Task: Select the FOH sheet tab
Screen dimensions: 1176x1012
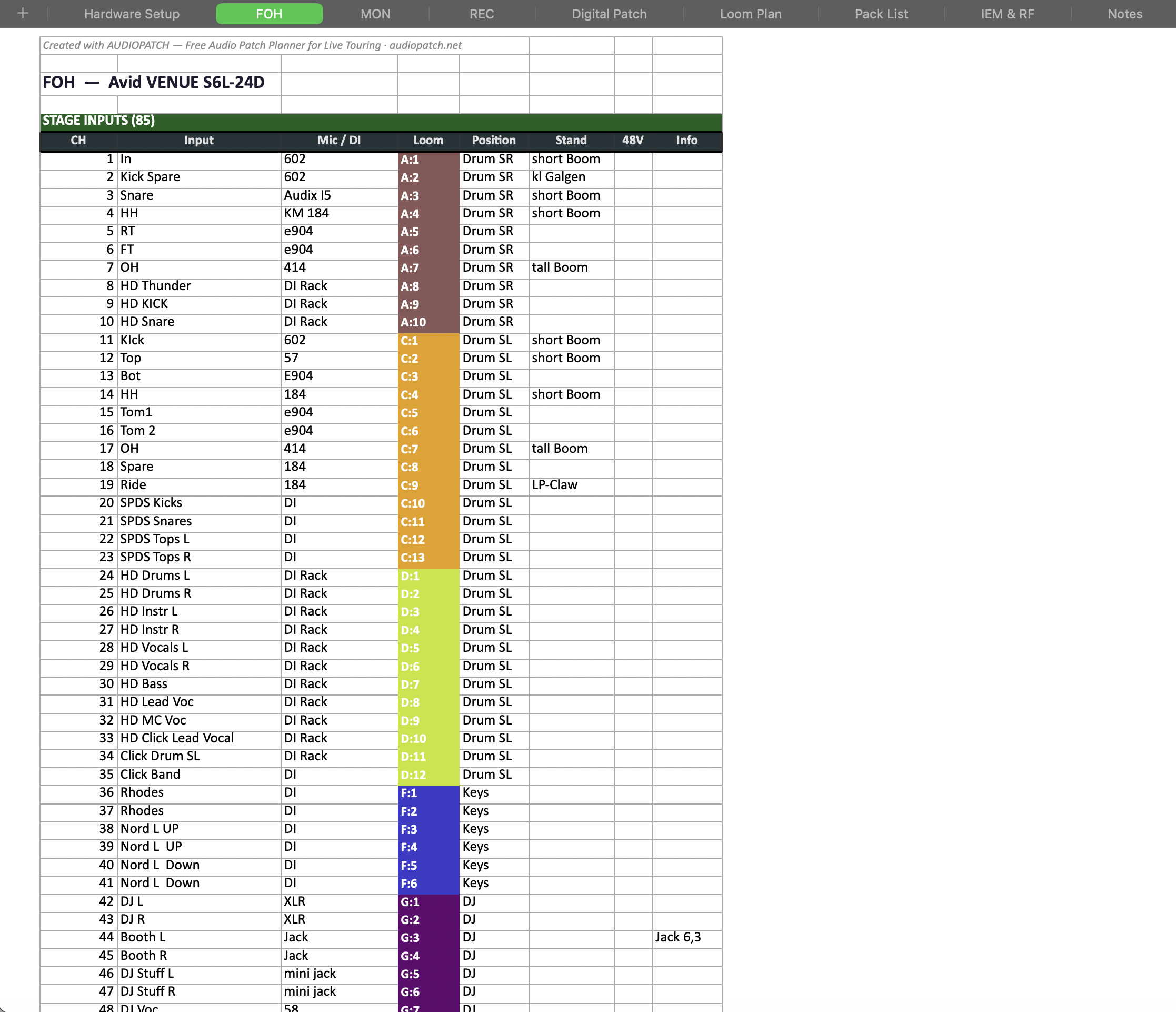Action: click(269, 14)
